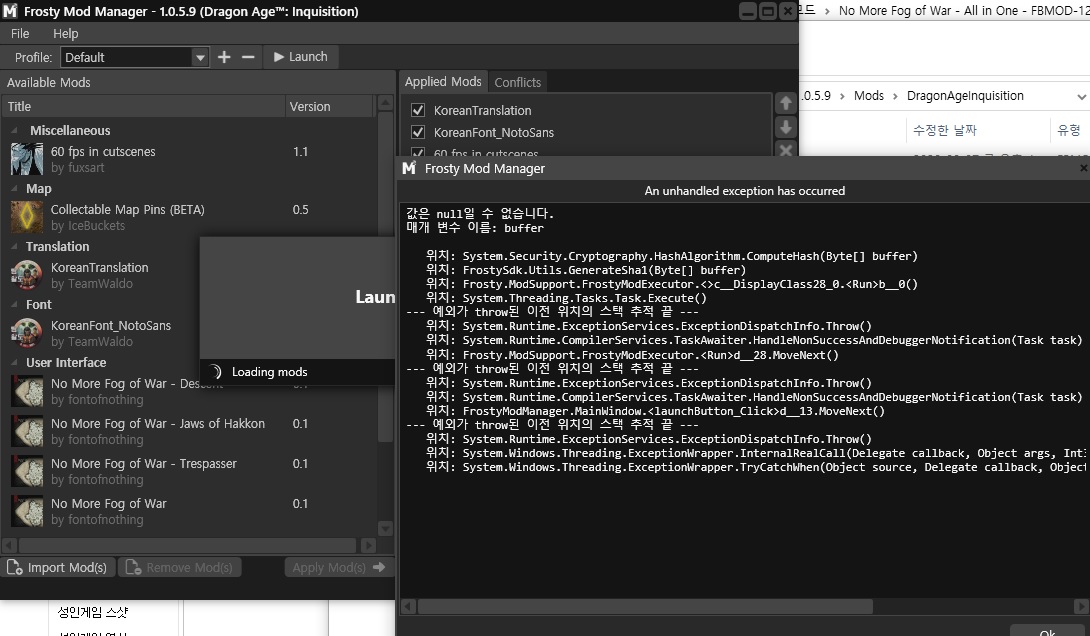Select the KoreanFont_NotoSans mod icon in Available Mods
The height and width of the screenshot is (636, 1090).
click(x=27, y=333)
